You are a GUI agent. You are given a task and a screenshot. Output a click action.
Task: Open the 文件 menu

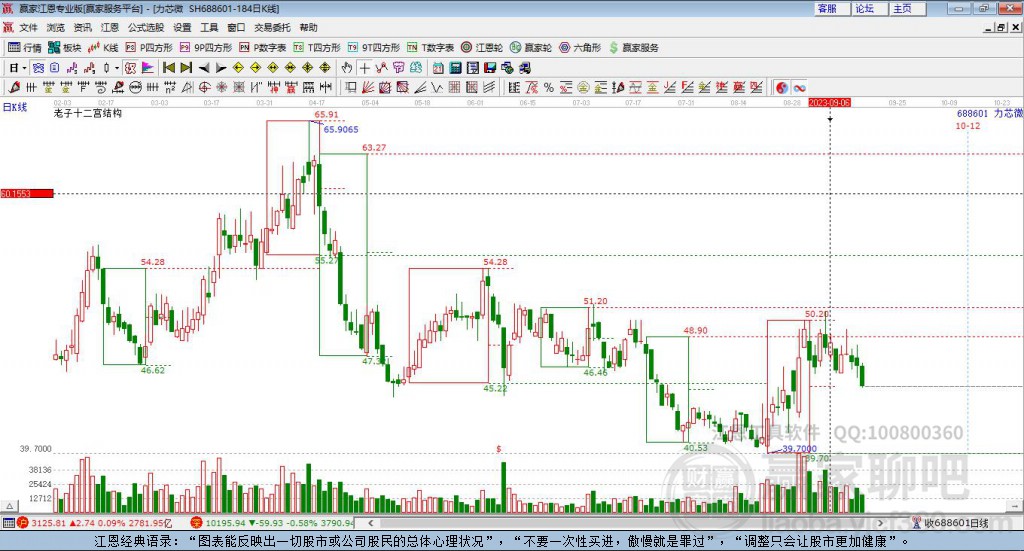point(28,27)
